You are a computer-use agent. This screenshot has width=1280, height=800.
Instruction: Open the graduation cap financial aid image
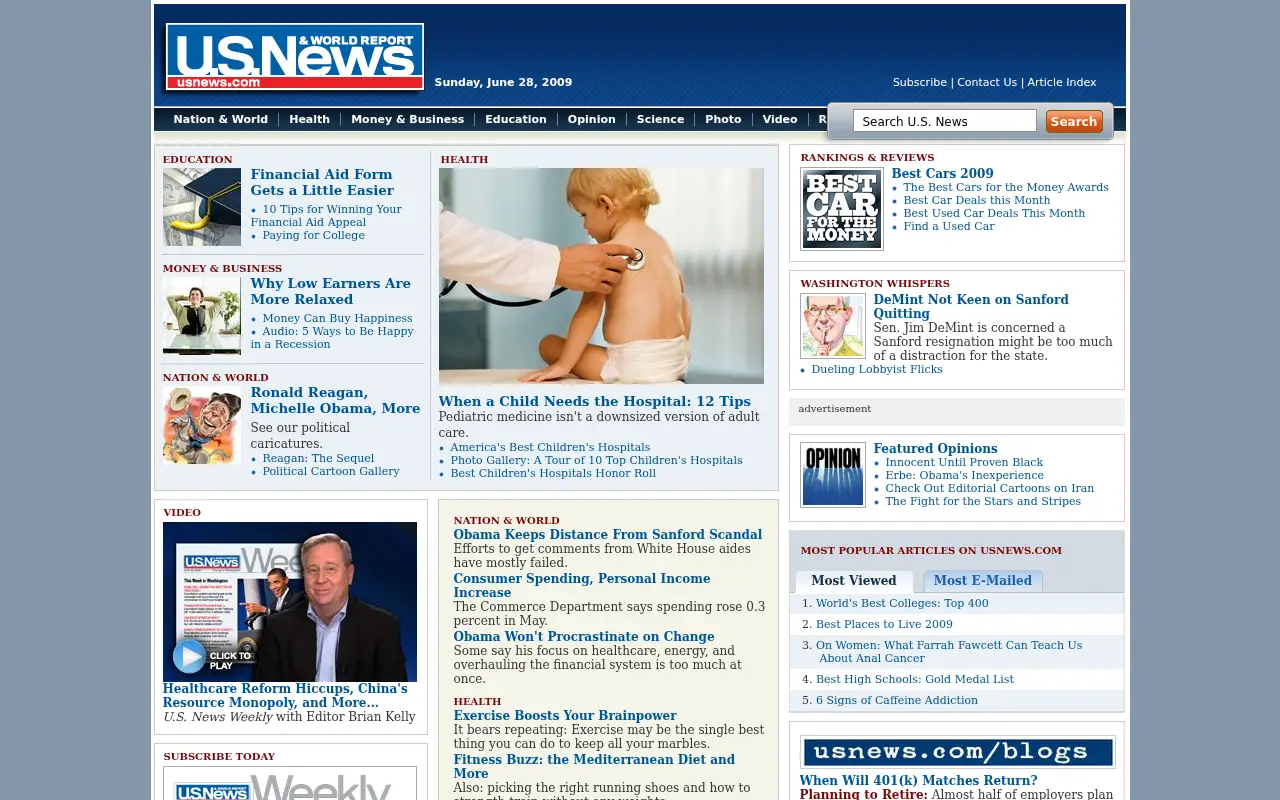tap(202, 207)
